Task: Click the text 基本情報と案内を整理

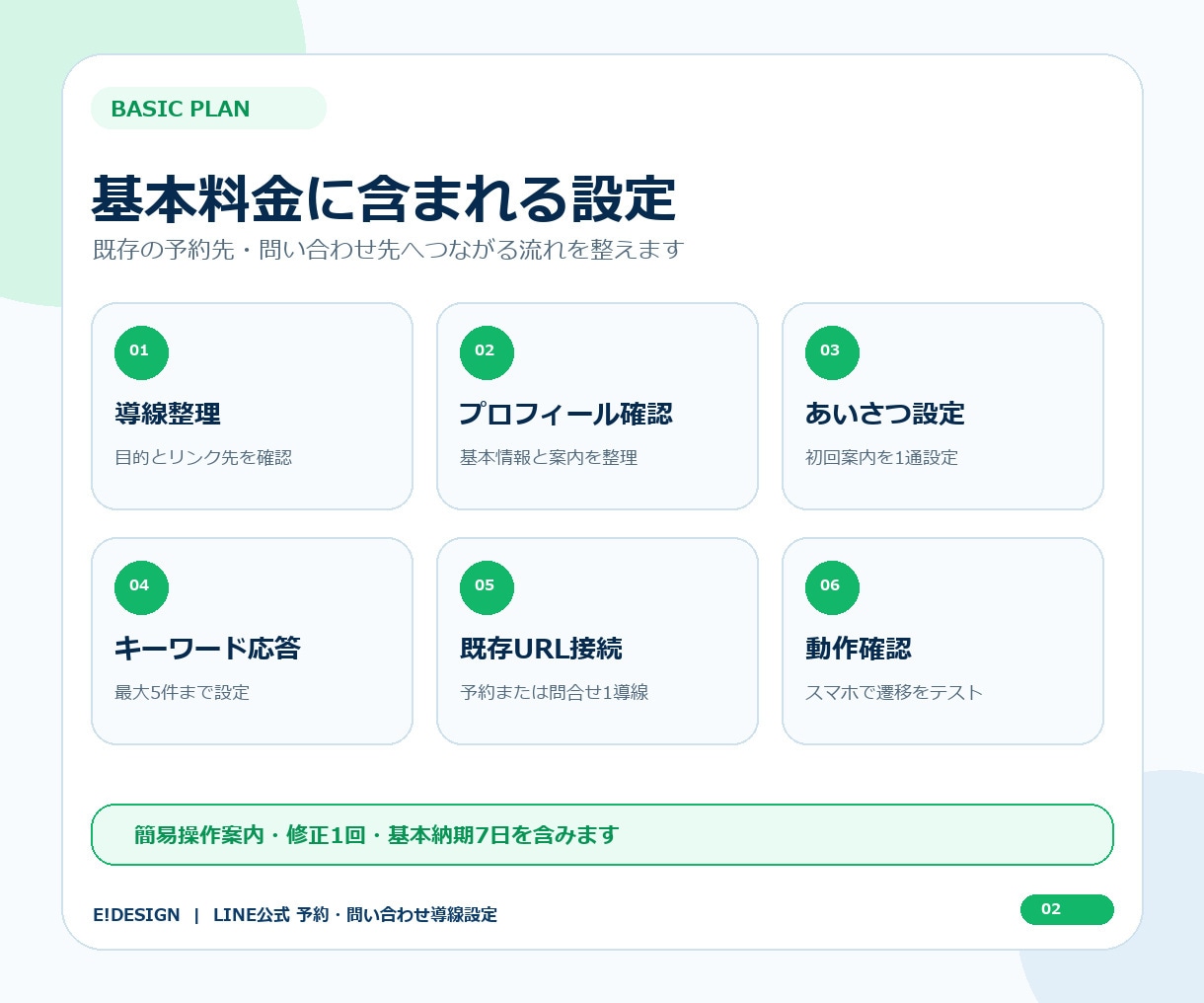Action: click(549, 458)
